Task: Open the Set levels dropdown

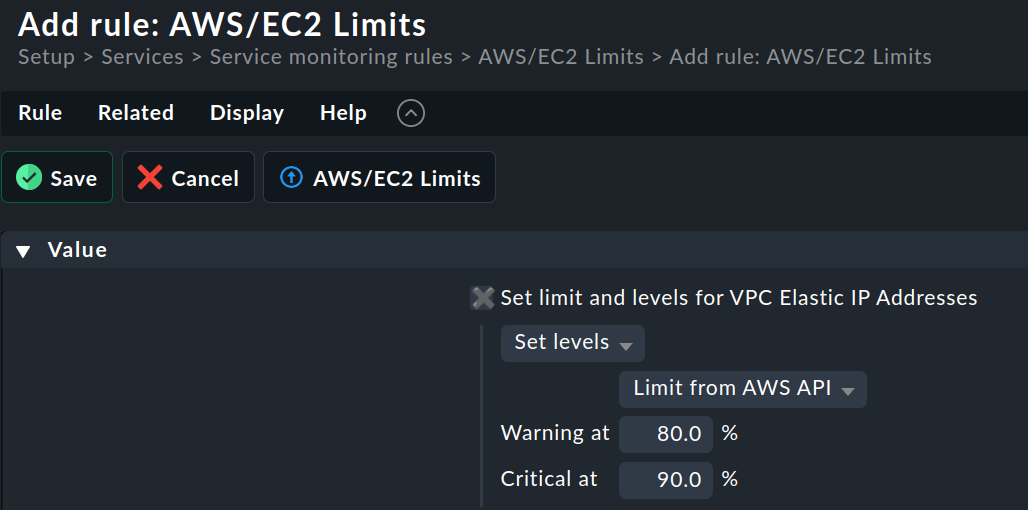Action: [x=572, y=343]
